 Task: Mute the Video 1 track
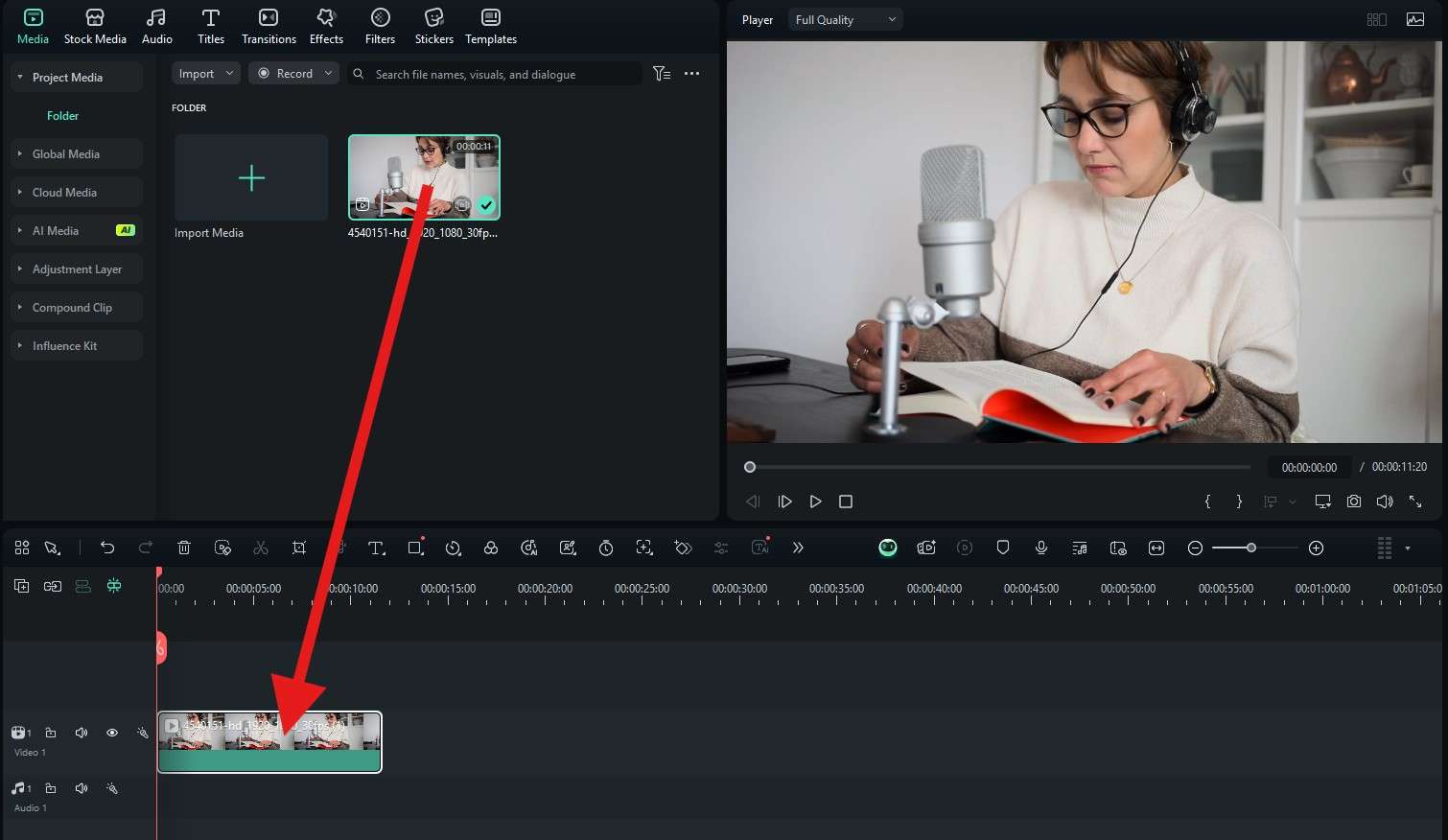[x=82, y=733]
